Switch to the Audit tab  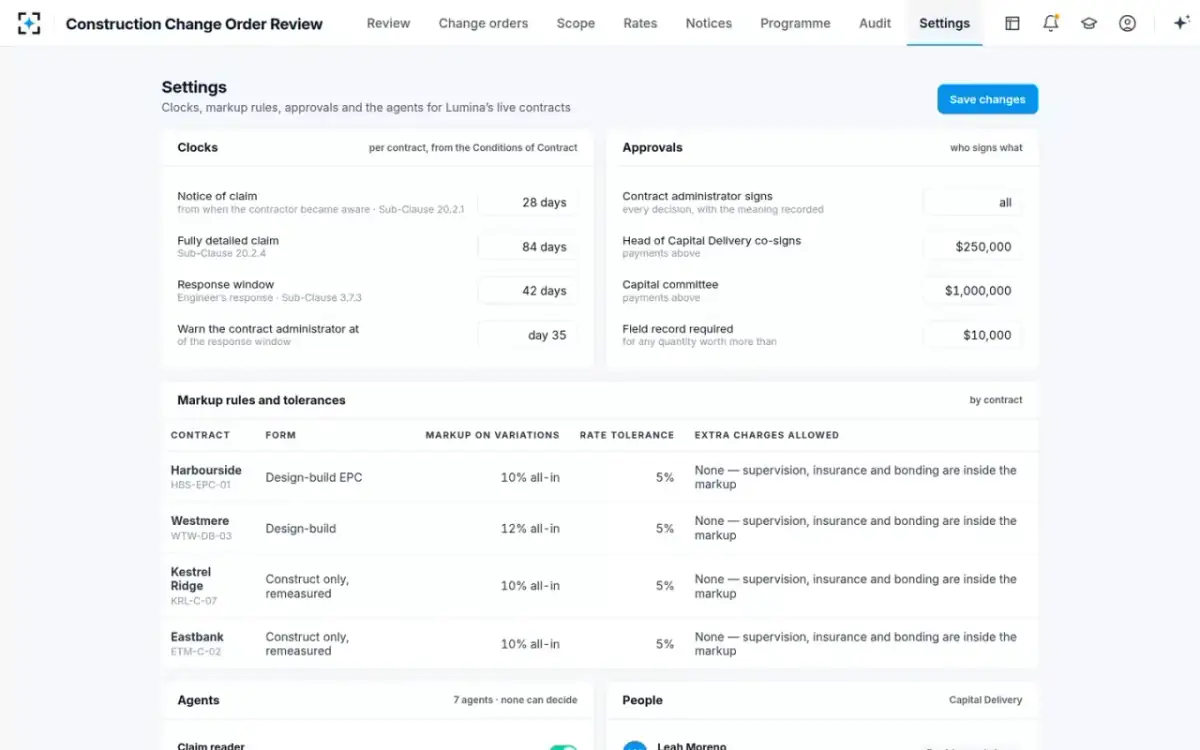point(875,23)
